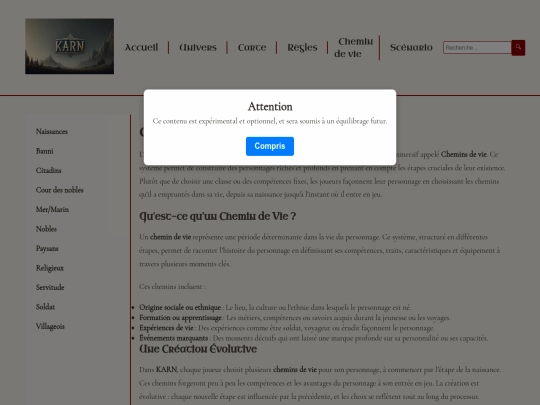The height and width of the screenshot is (405, 540).
Task: Open the Scénario menu item
Action: tap(411, 48)
